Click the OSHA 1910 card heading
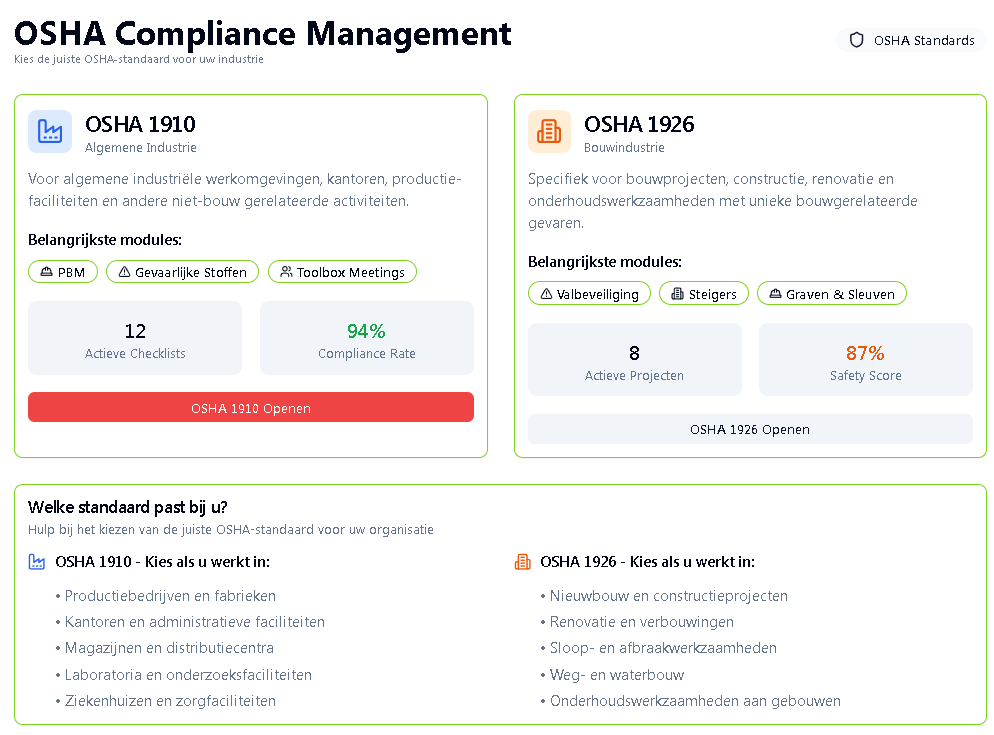The height and width of the screenshot is (735, 994). tap(140, 124)
